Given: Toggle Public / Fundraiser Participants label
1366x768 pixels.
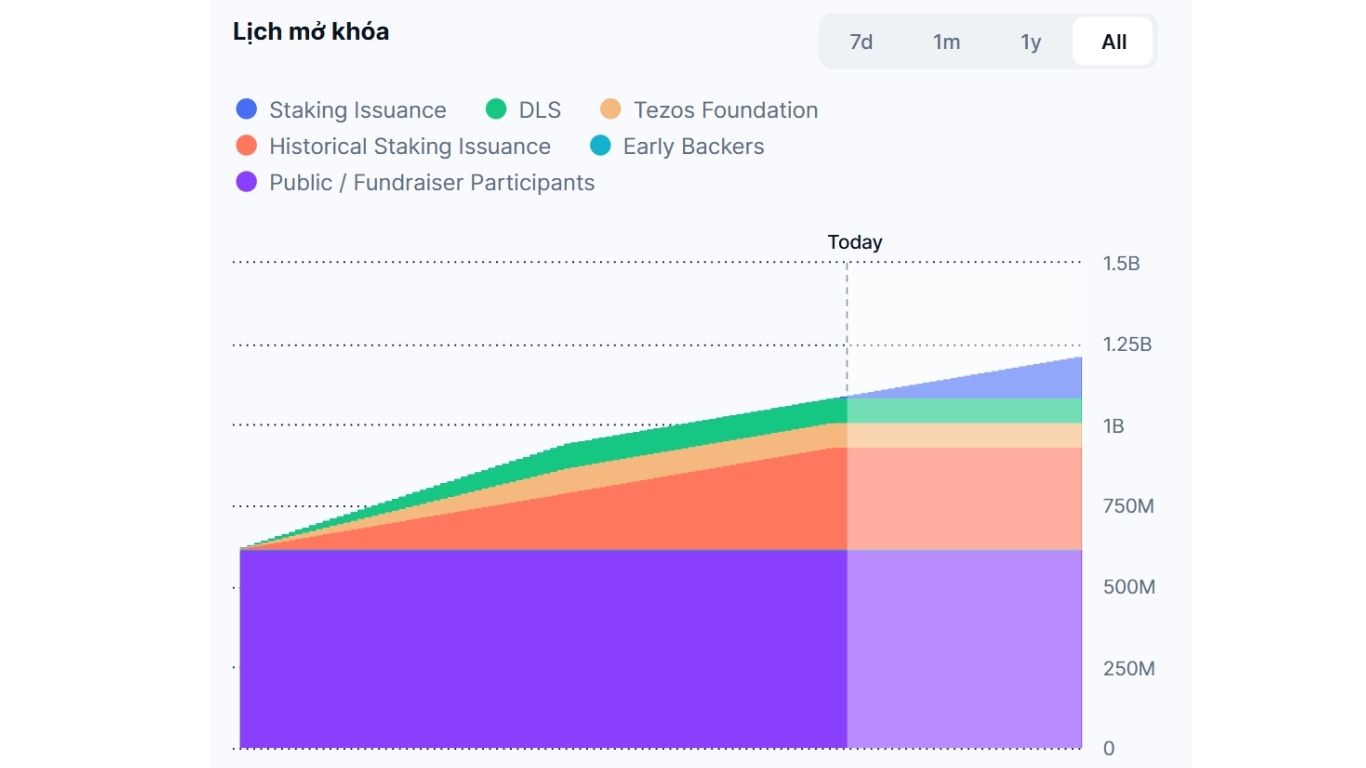Looking at the screenshot, I should tap(431, 182).
